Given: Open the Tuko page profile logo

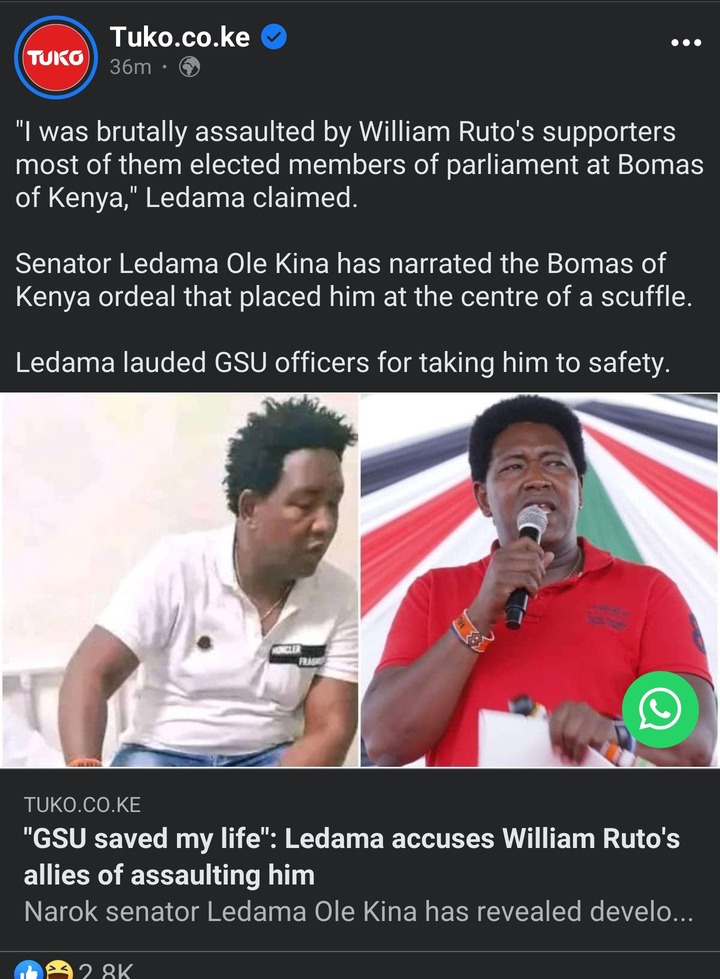Looking at the screenshot, I should pyautogui.click(x=56, y=57).
